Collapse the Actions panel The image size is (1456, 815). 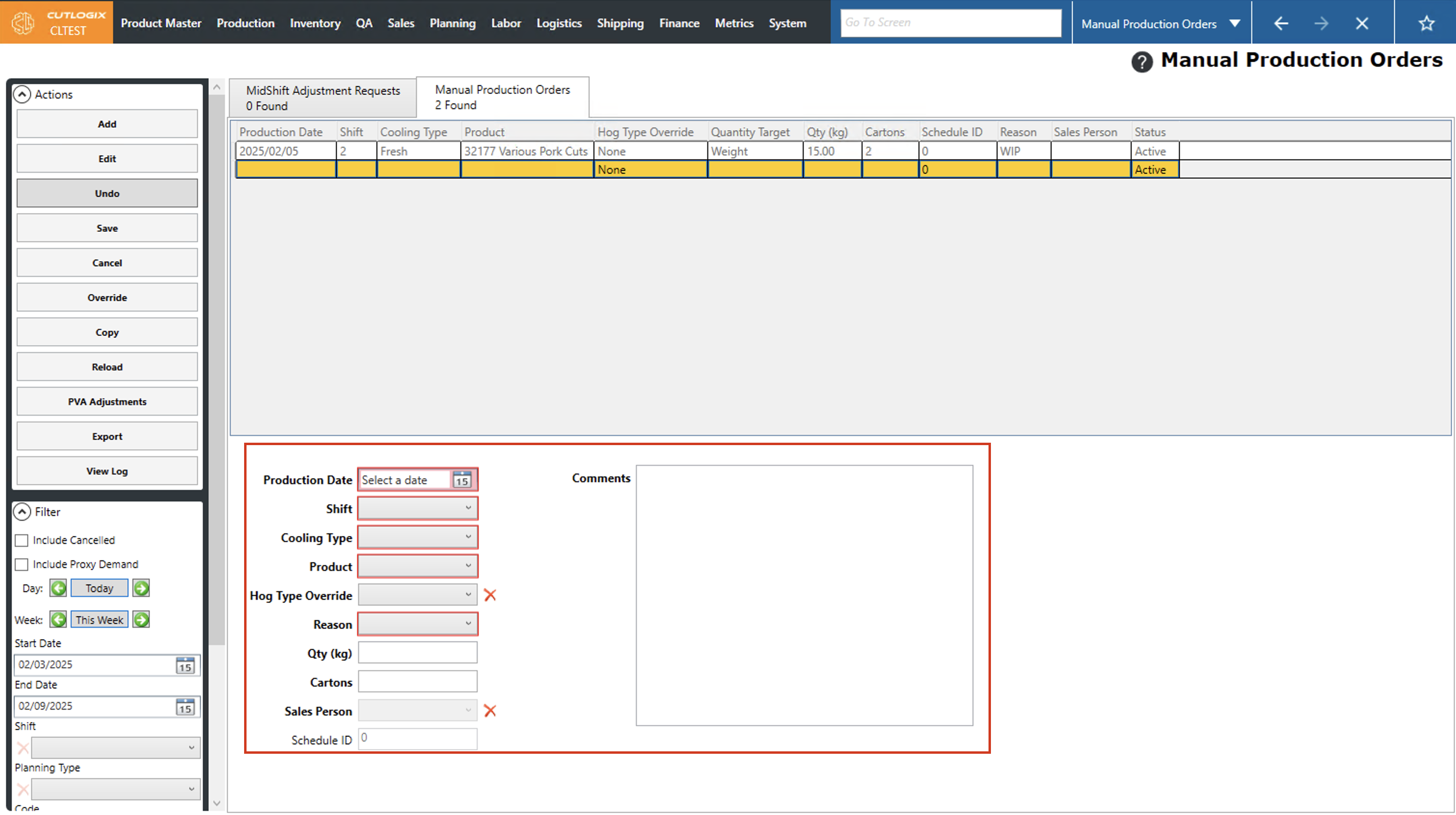pyautogui.click(x=22, y=95)
